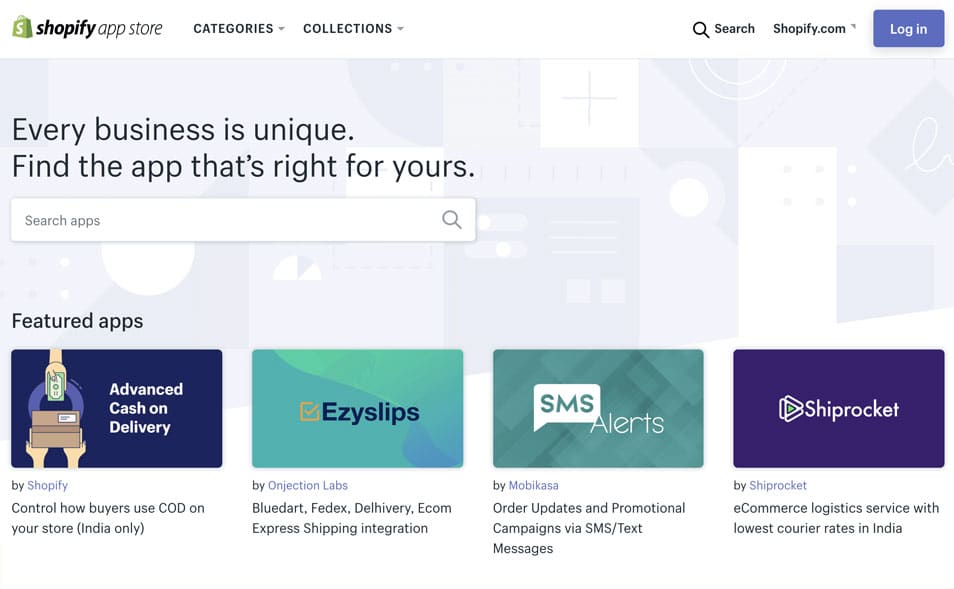
Task: Click the external link arrow beside Shopify.com
Action: tap(853, 27)
